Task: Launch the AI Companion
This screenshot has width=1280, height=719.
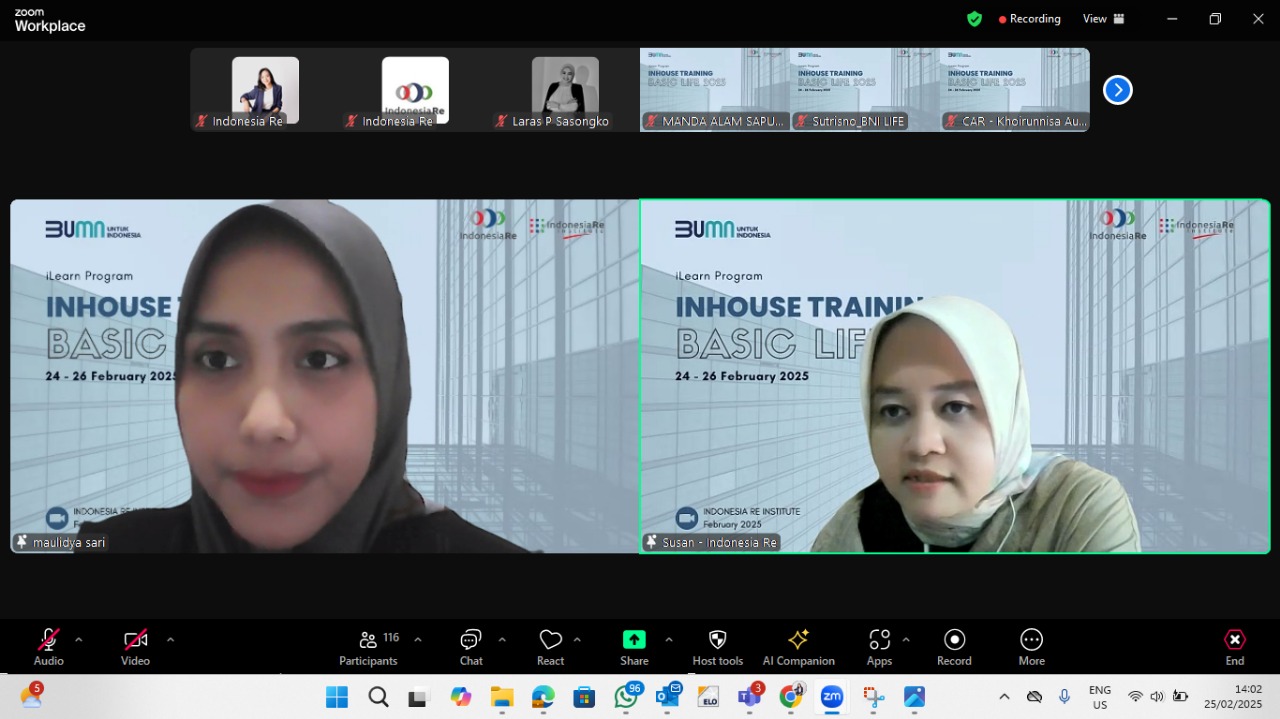Action: click(798, 647)
